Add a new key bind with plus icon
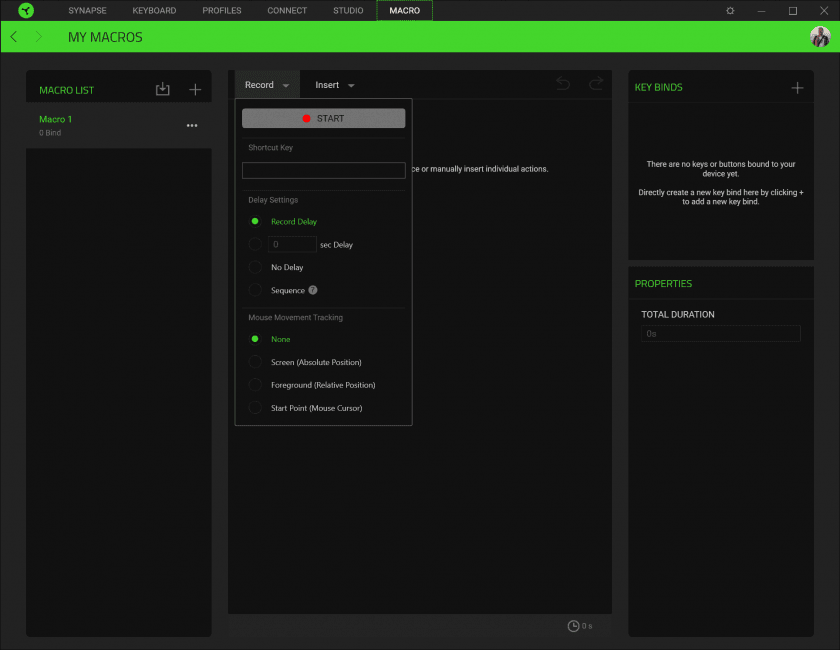840x650 pixels. [797, 87]
